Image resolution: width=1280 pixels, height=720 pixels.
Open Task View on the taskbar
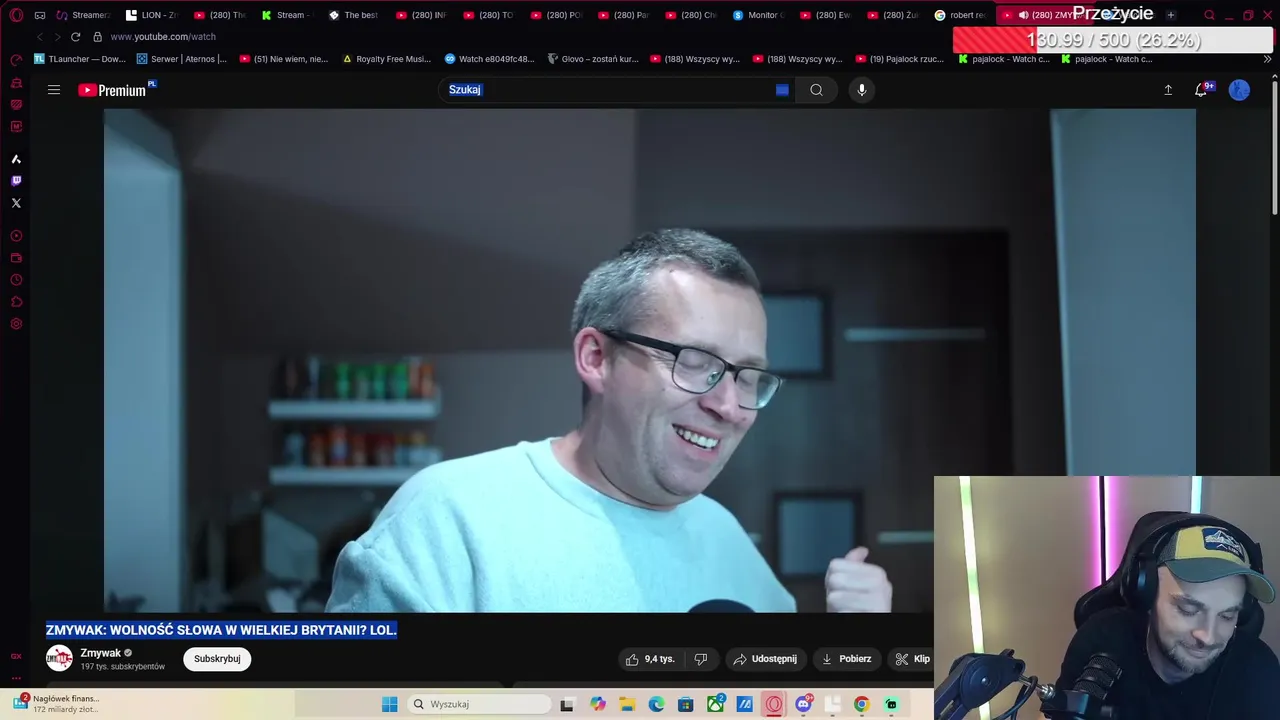pos(567,704)
